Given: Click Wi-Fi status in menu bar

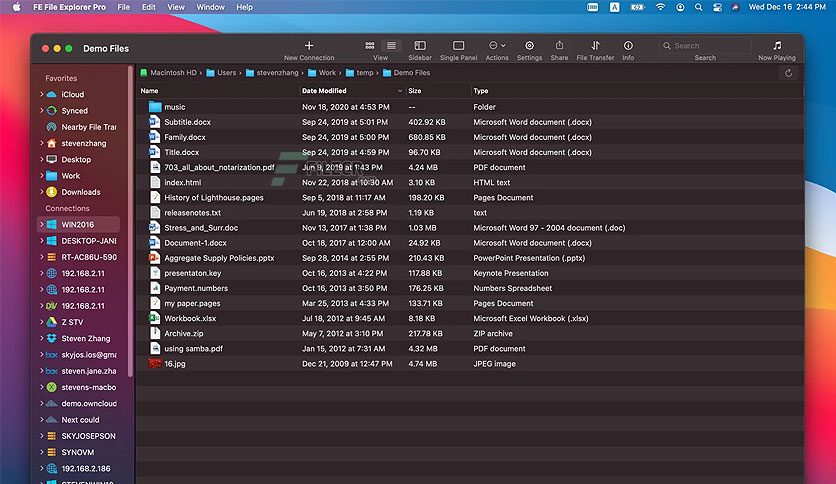Looking at the screenshot, I should tap(661, 7).
